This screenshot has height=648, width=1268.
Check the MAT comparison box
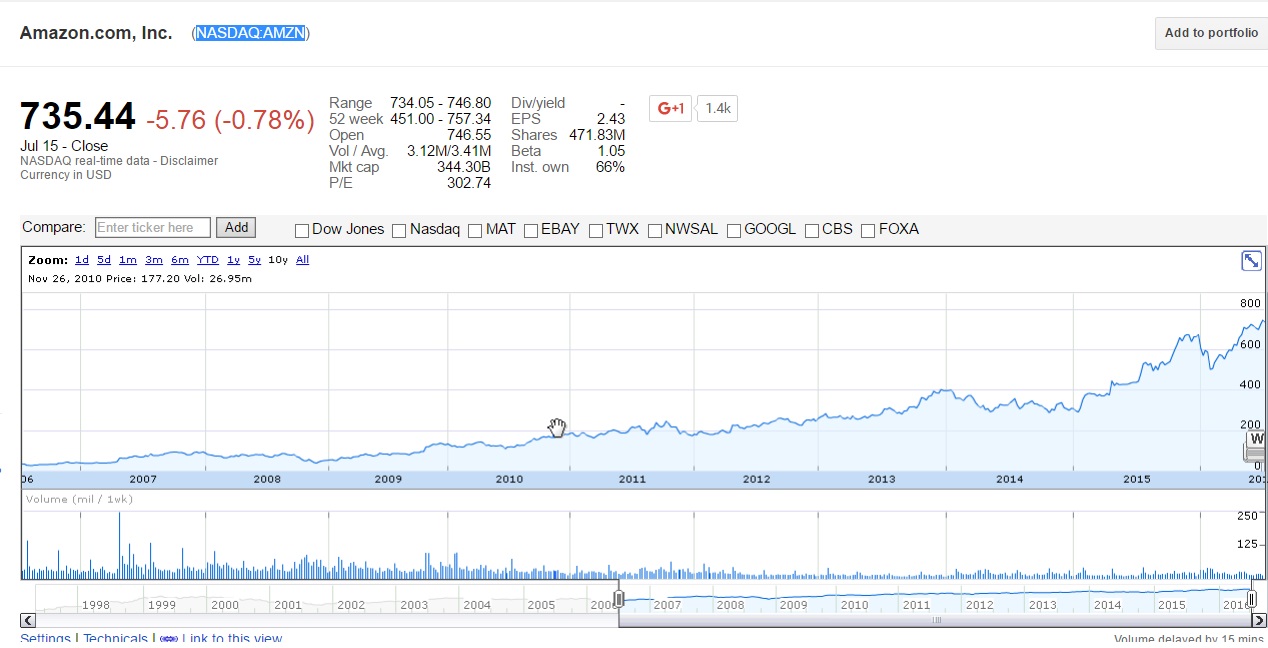(x=475, y=231)
